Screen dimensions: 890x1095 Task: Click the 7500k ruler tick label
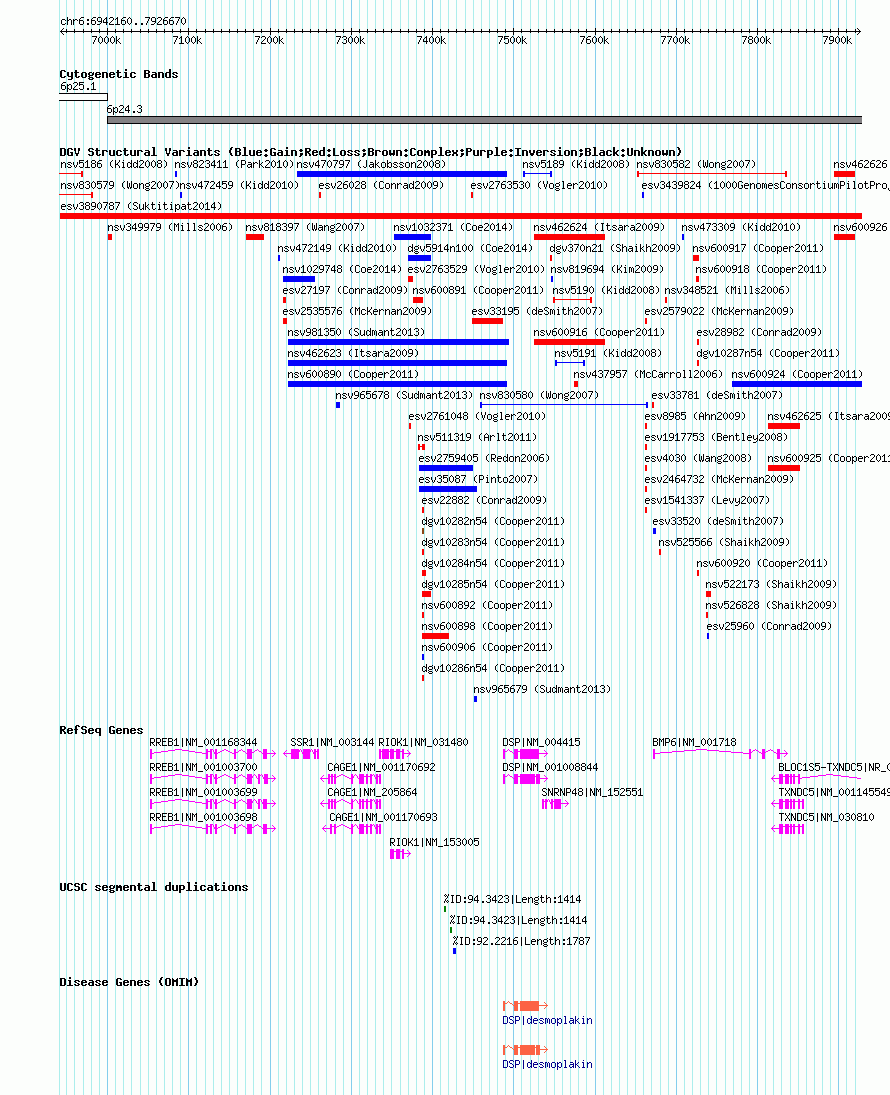point(512,41)
